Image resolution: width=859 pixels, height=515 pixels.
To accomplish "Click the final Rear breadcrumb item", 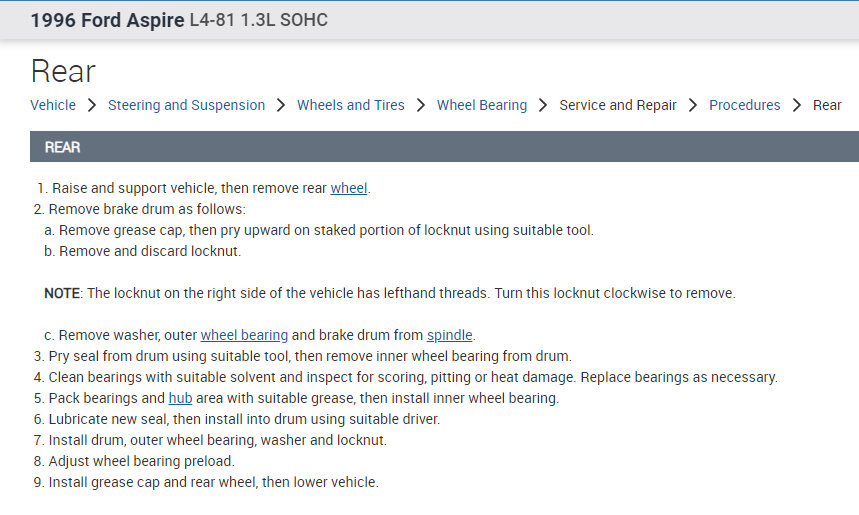I will tap(827, 105).
